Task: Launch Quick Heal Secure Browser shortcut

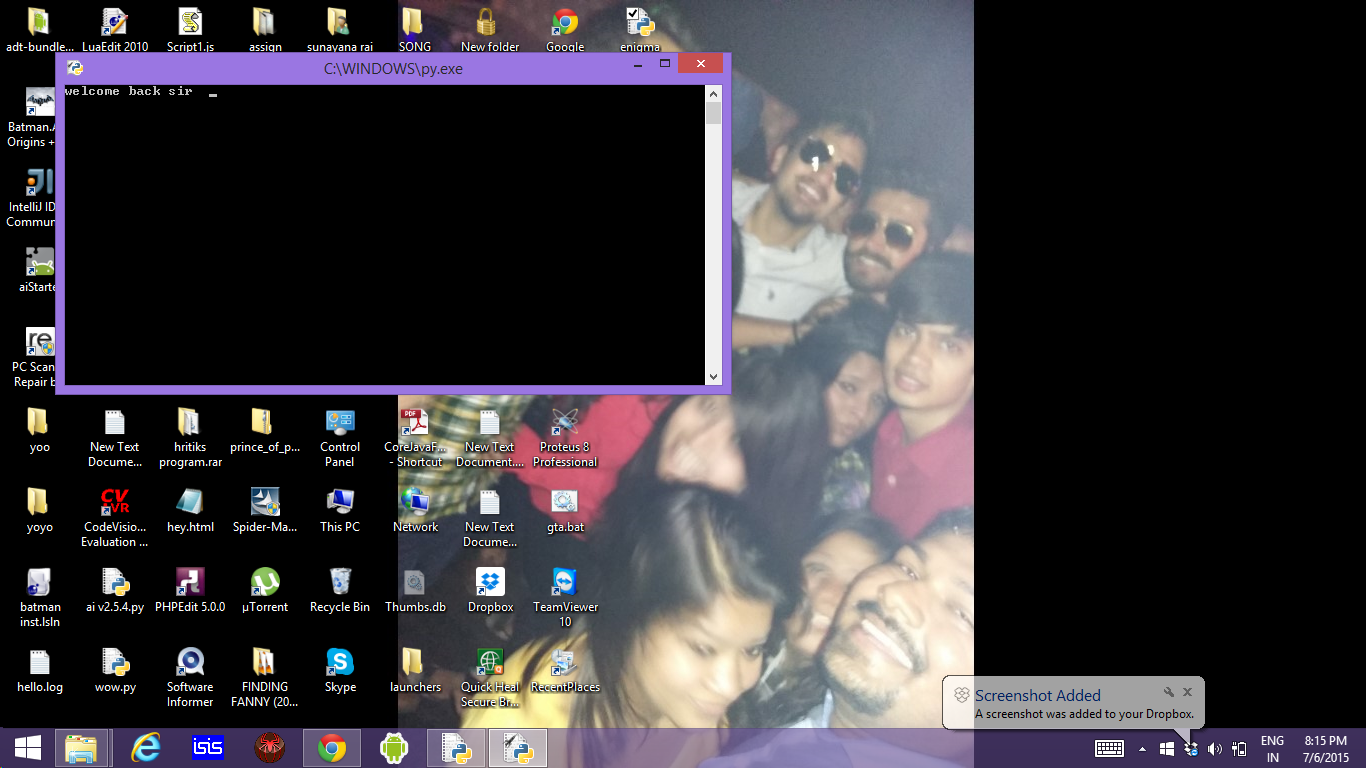Action: 490,677
